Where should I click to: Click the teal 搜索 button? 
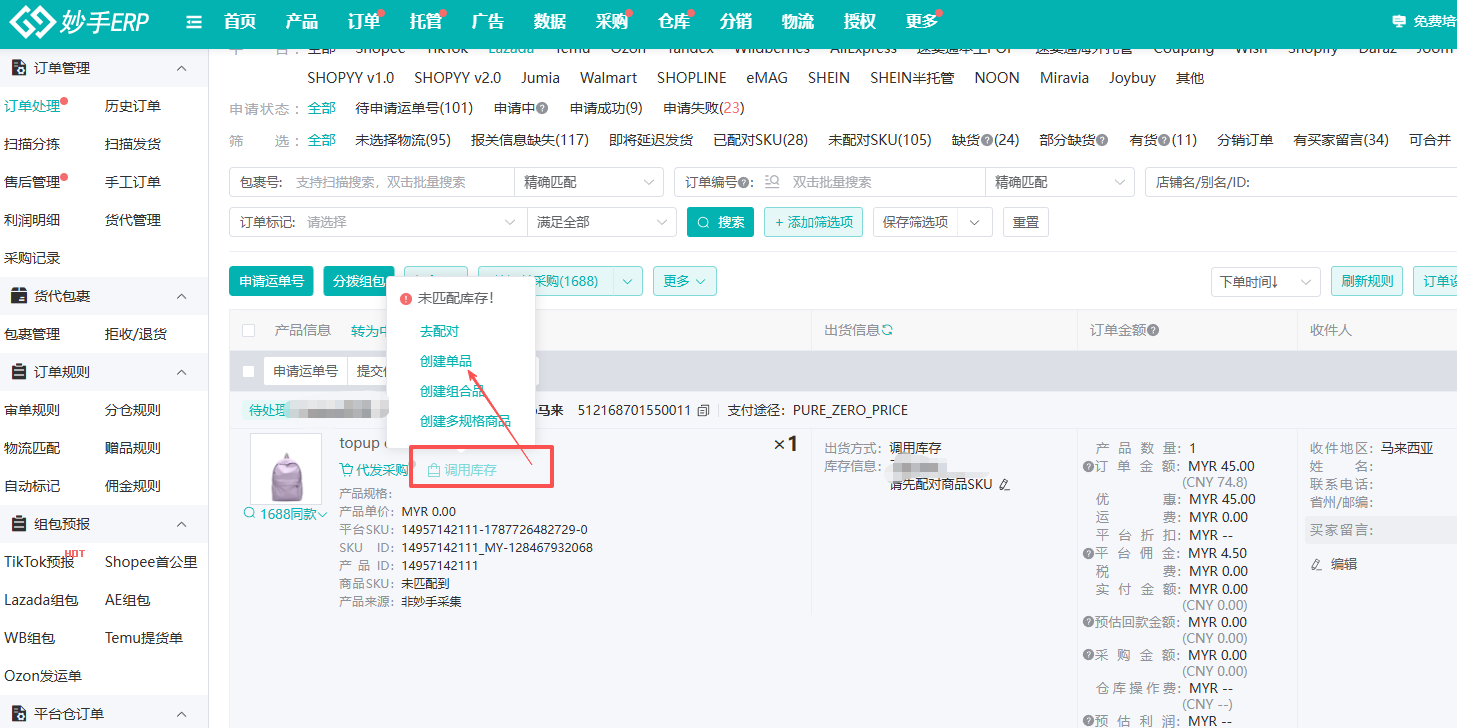[720, 222]
